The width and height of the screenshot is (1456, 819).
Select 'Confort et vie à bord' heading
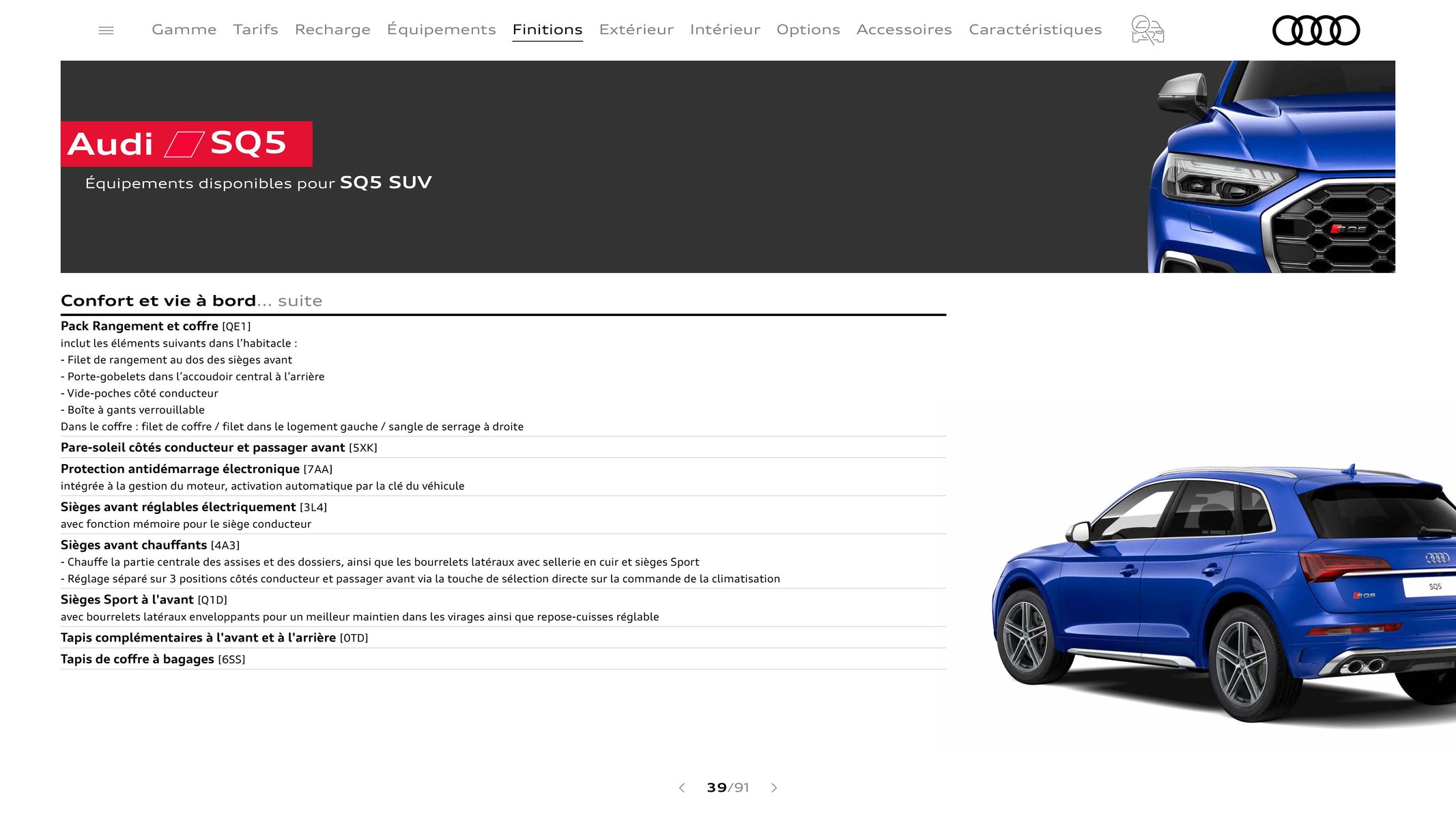(x=158, y=301)
